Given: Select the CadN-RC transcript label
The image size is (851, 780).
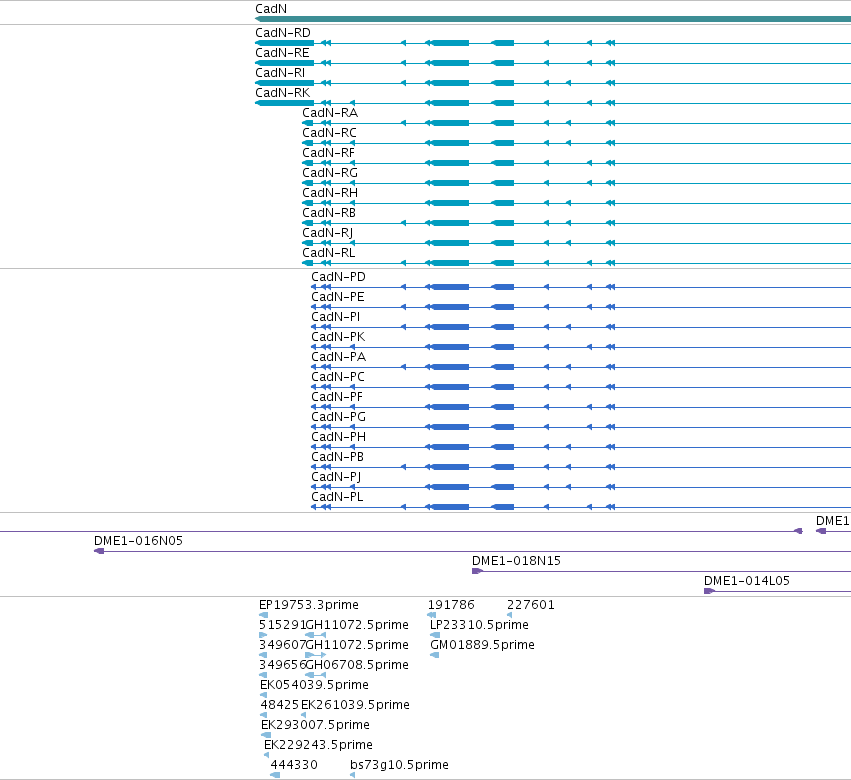Looking at the screenshot, I should (x=329, y=133).
